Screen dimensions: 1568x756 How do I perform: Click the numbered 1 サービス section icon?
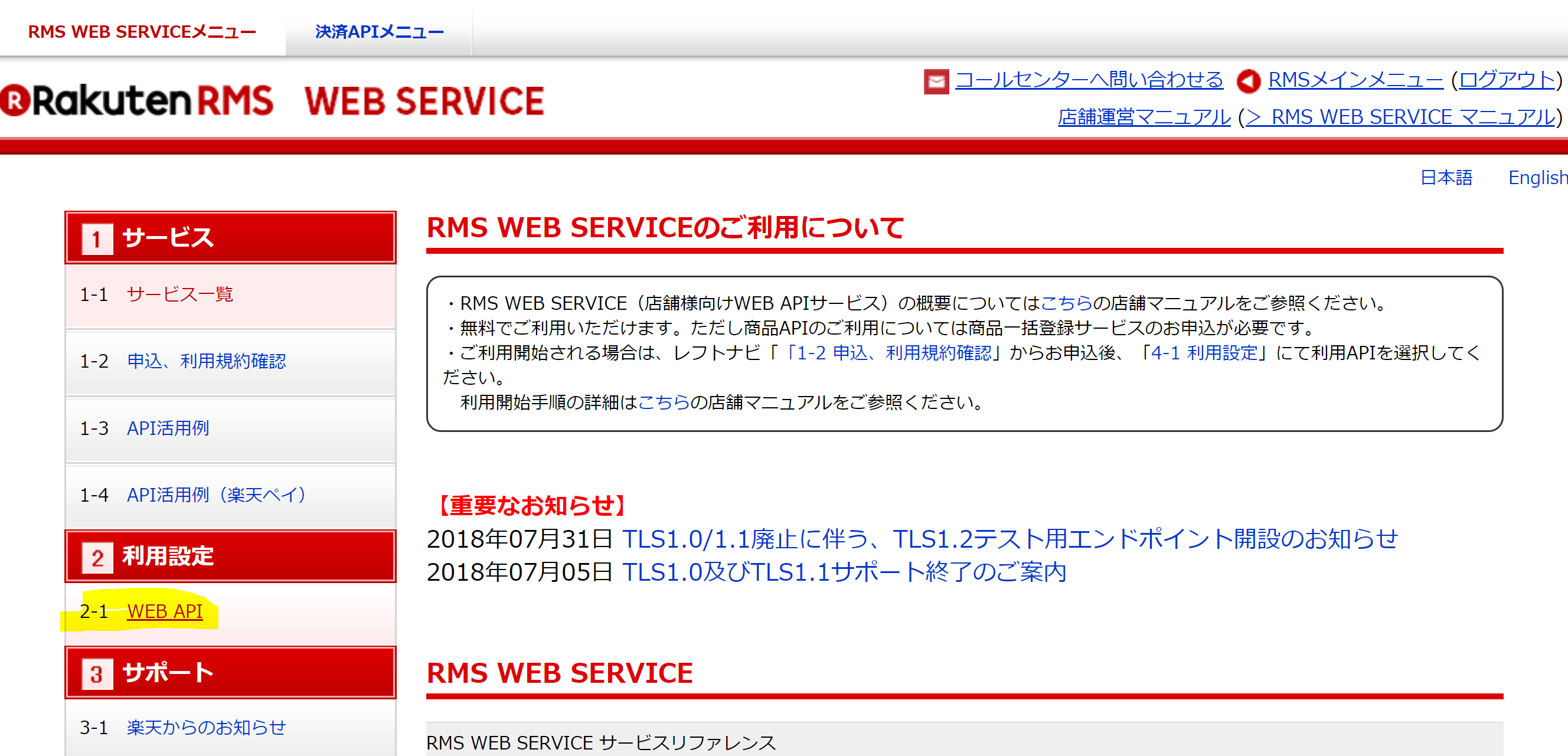click(x=97, y=238)
